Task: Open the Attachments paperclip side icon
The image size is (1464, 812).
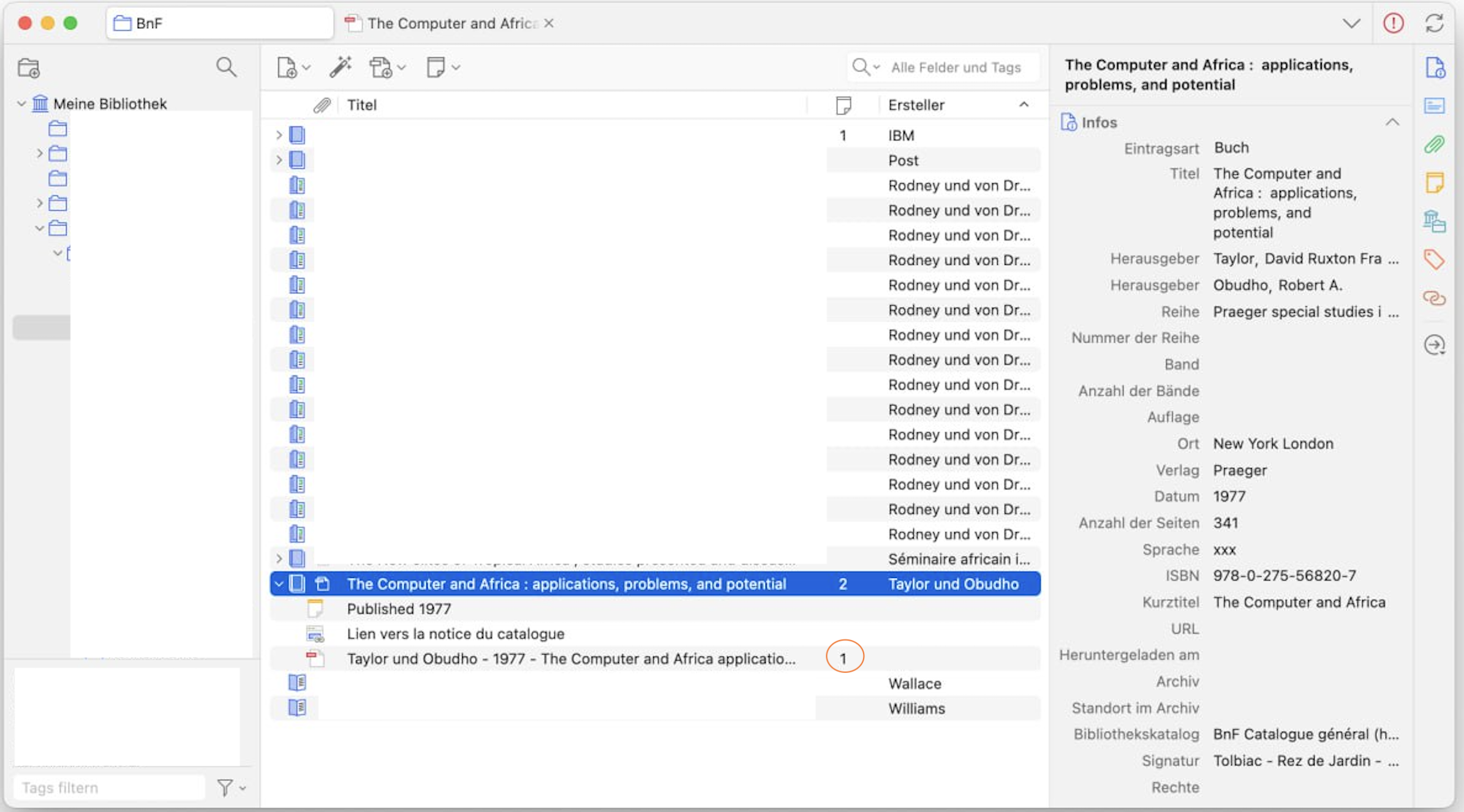Action: pos(1434,145)
